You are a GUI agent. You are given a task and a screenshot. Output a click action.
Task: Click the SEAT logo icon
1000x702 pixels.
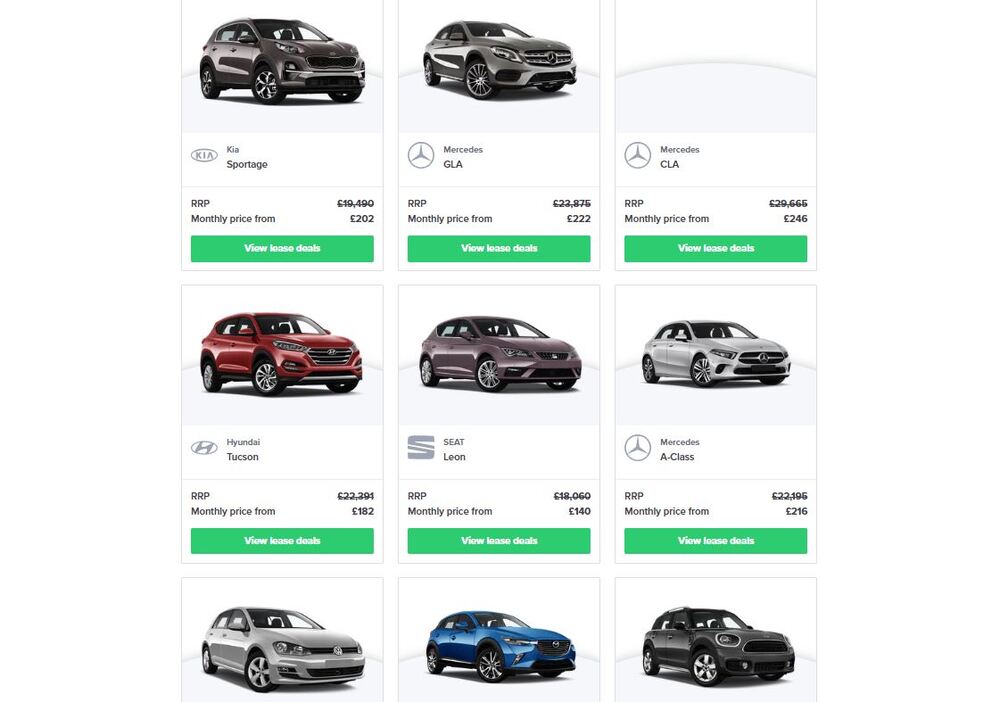421,448
